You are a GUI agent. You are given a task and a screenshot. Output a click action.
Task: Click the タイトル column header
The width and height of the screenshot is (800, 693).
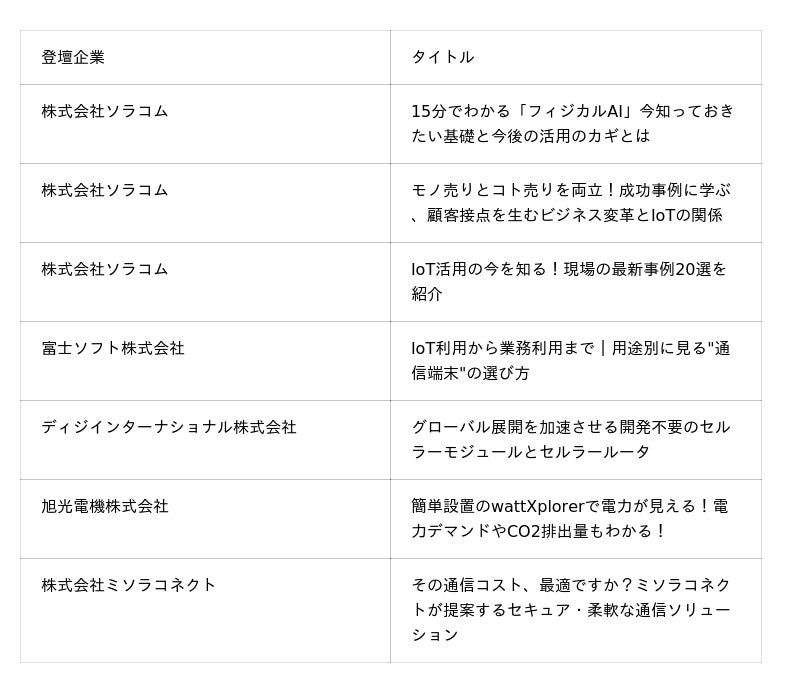pos(442,57)
